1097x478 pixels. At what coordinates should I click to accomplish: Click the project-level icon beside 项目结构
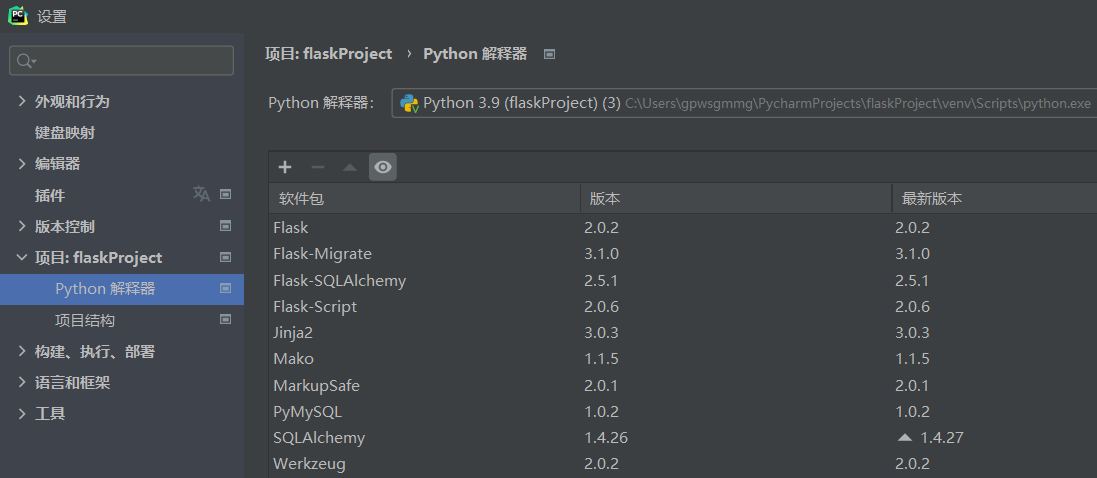225,319
